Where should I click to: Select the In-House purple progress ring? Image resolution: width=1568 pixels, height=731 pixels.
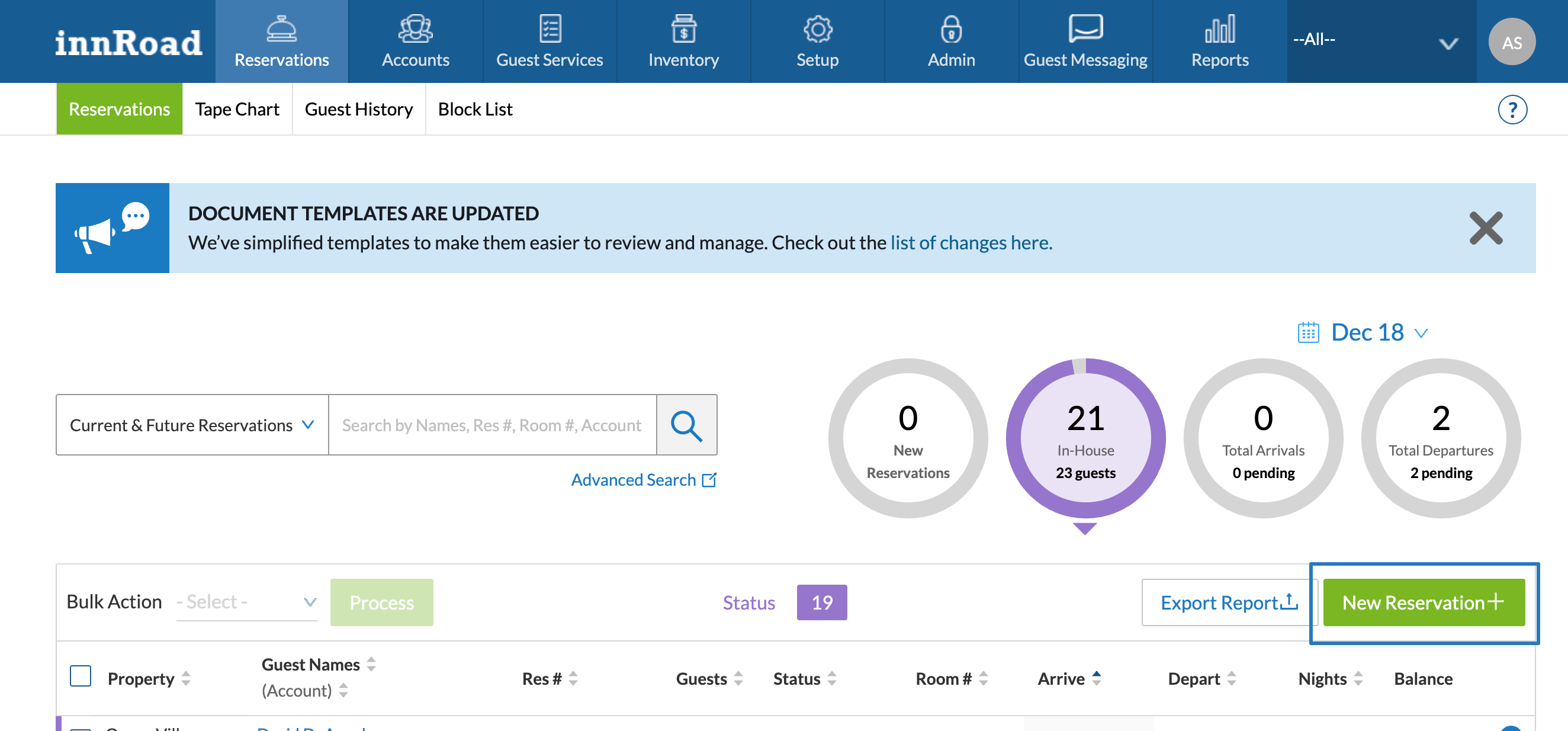[x=1085, y=438]
